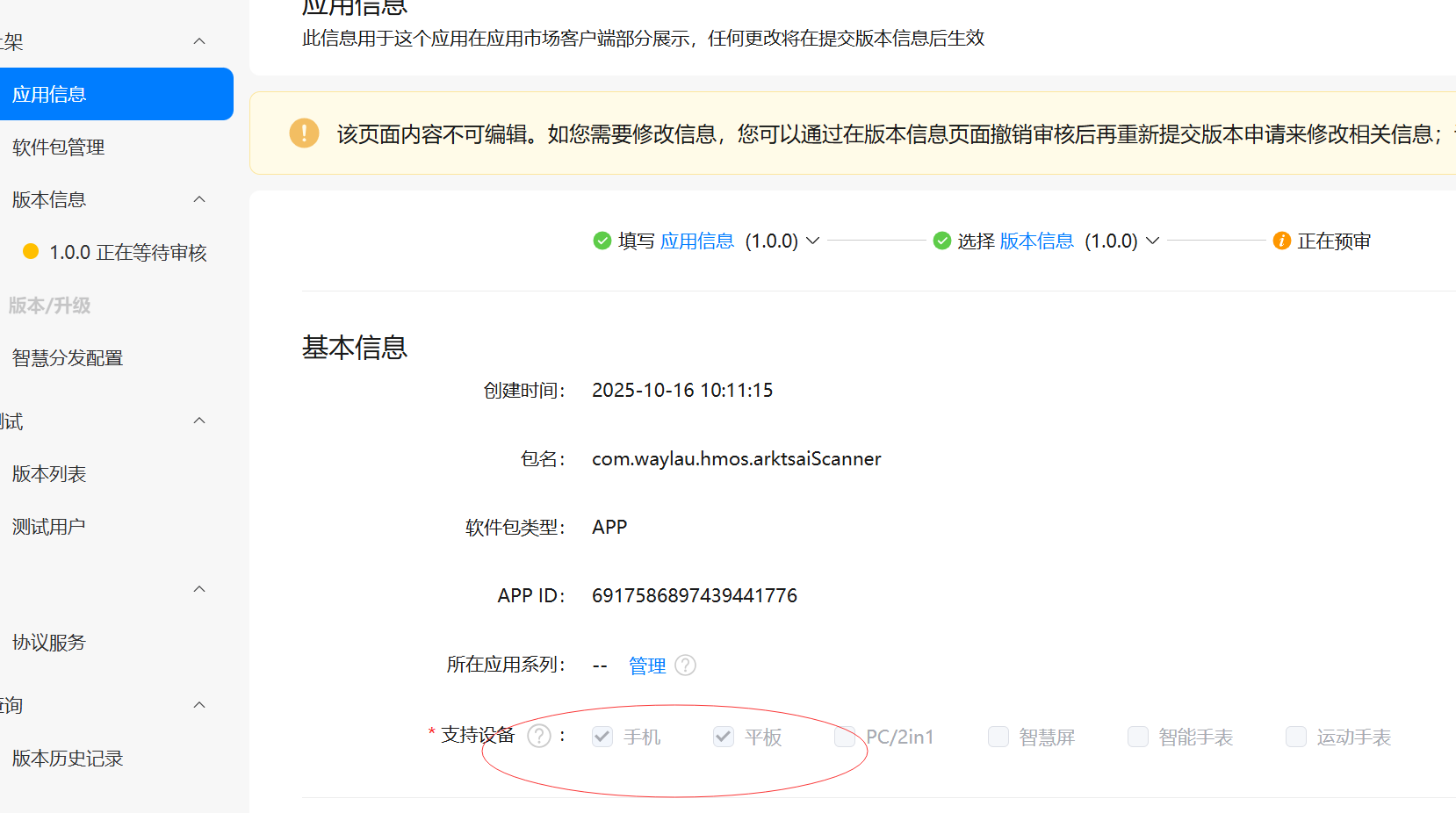Click the help icon next to 支持设备
This screenshot has height=813, width=1456.
coord(538,736)
